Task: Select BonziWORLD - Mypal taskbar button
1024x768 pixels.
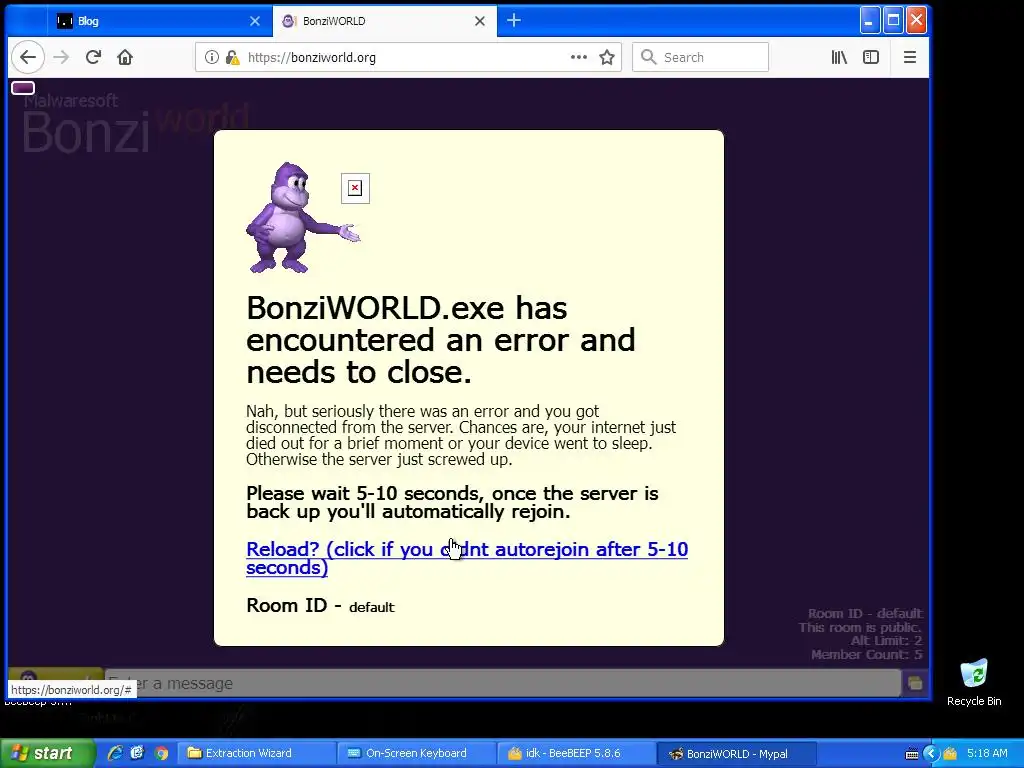Action: tap(737, 753)
